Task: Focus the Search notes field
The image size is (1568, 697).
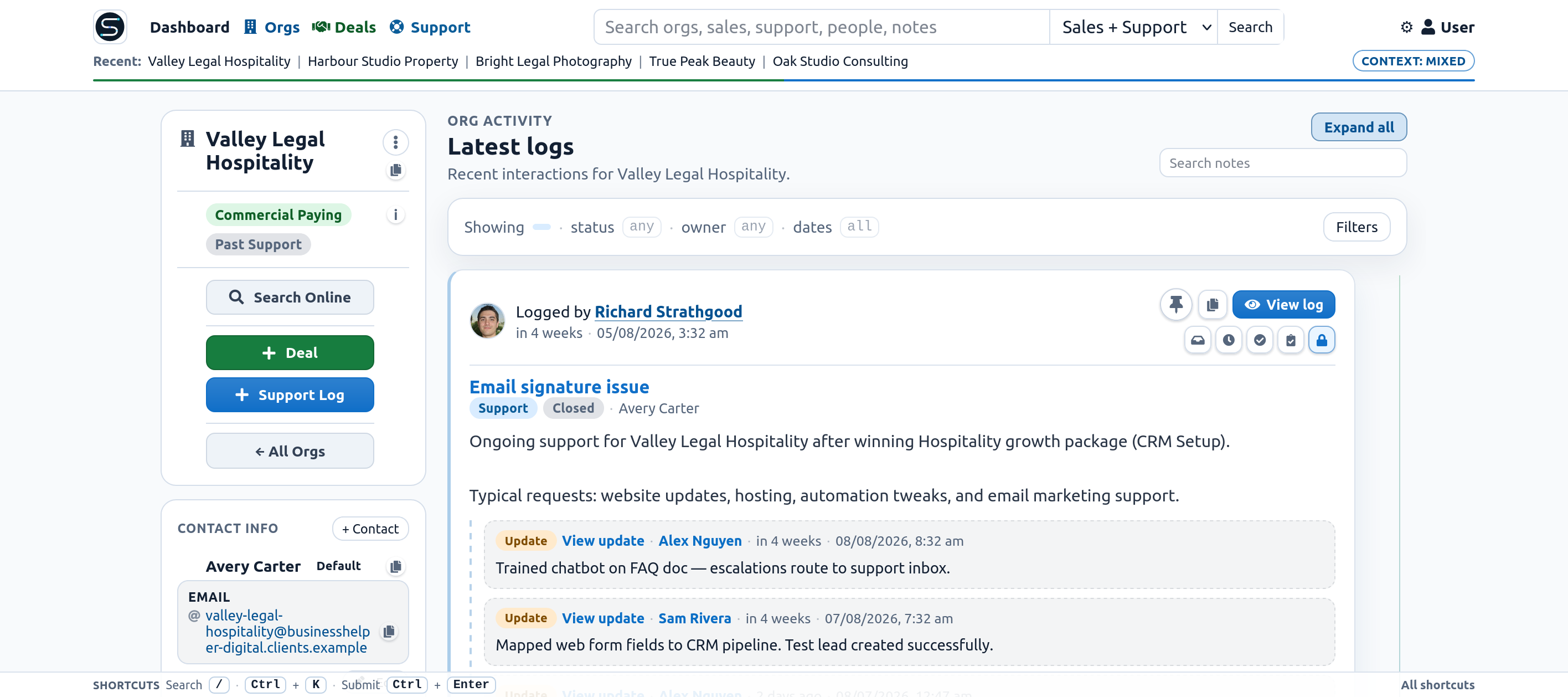Action: [1282, 163]
